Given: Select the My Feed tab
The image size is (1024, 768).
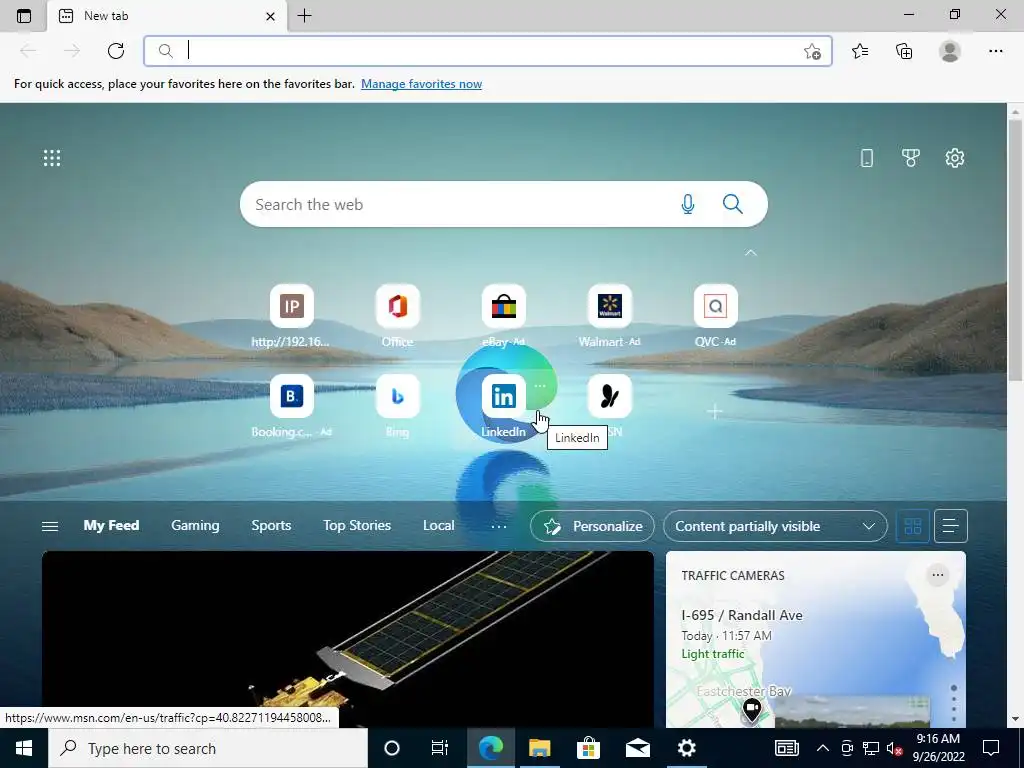Looking at the screenshot, I should [111, 526].
